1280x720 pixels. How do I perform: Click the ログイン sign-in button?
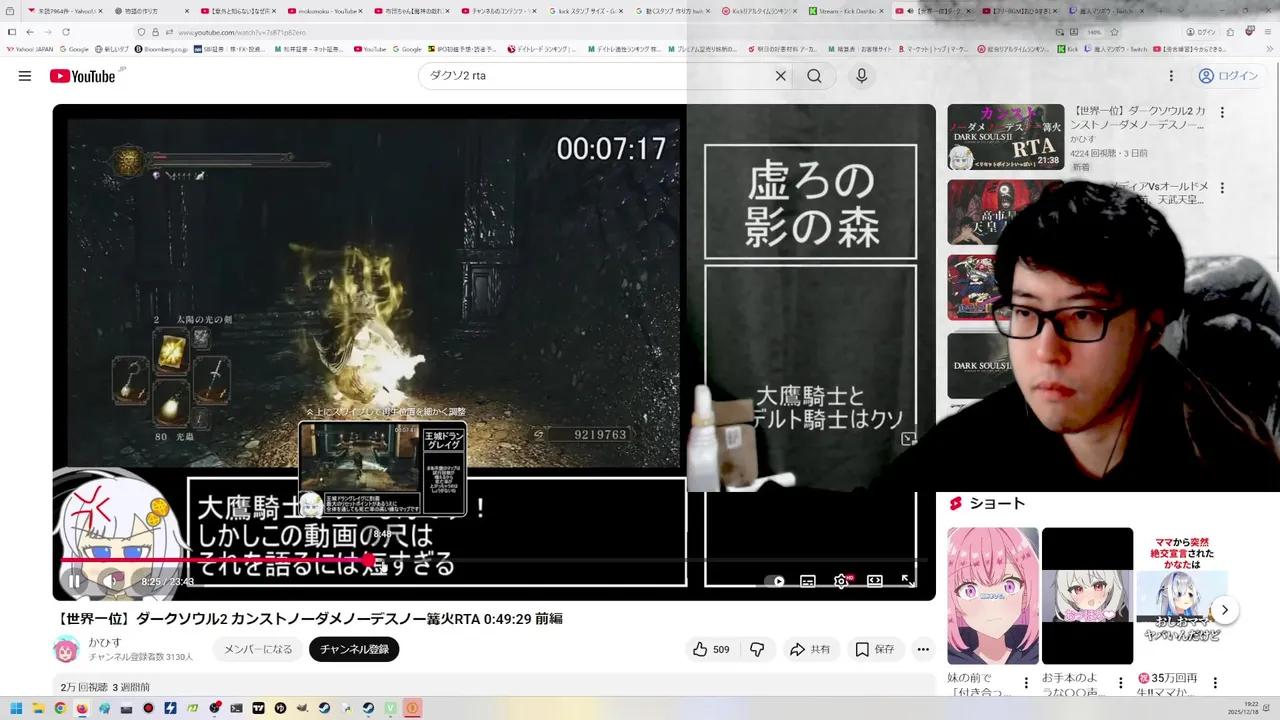point(1228,76)
